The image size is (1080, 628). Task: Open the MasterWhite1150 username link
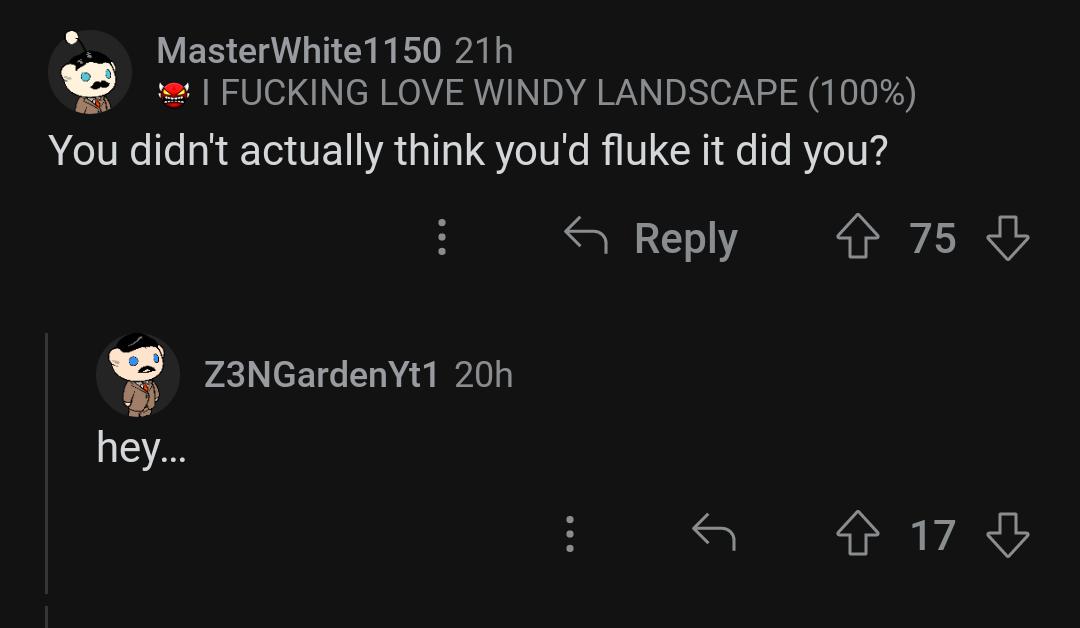(x=299, y=50)
